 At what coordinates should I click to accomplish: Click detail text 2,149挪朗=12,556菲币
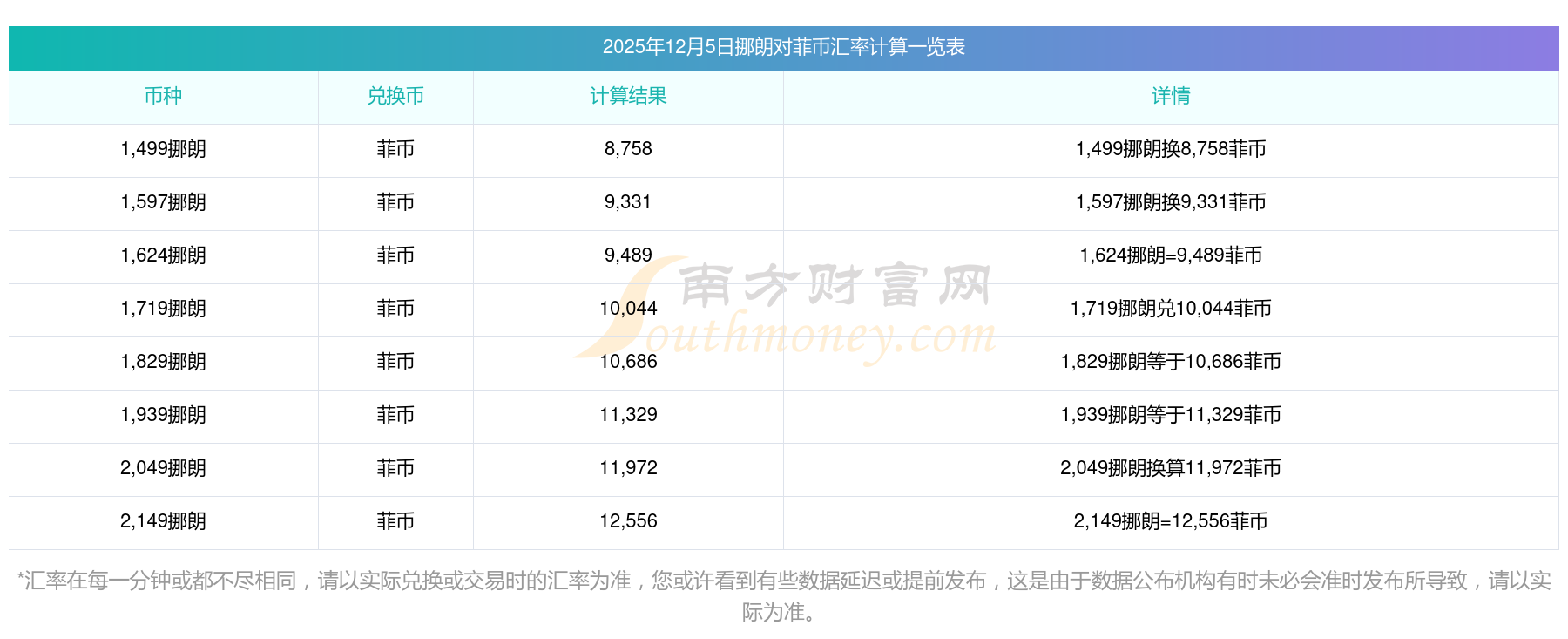pyautogui.click(x=1171, y=521)
